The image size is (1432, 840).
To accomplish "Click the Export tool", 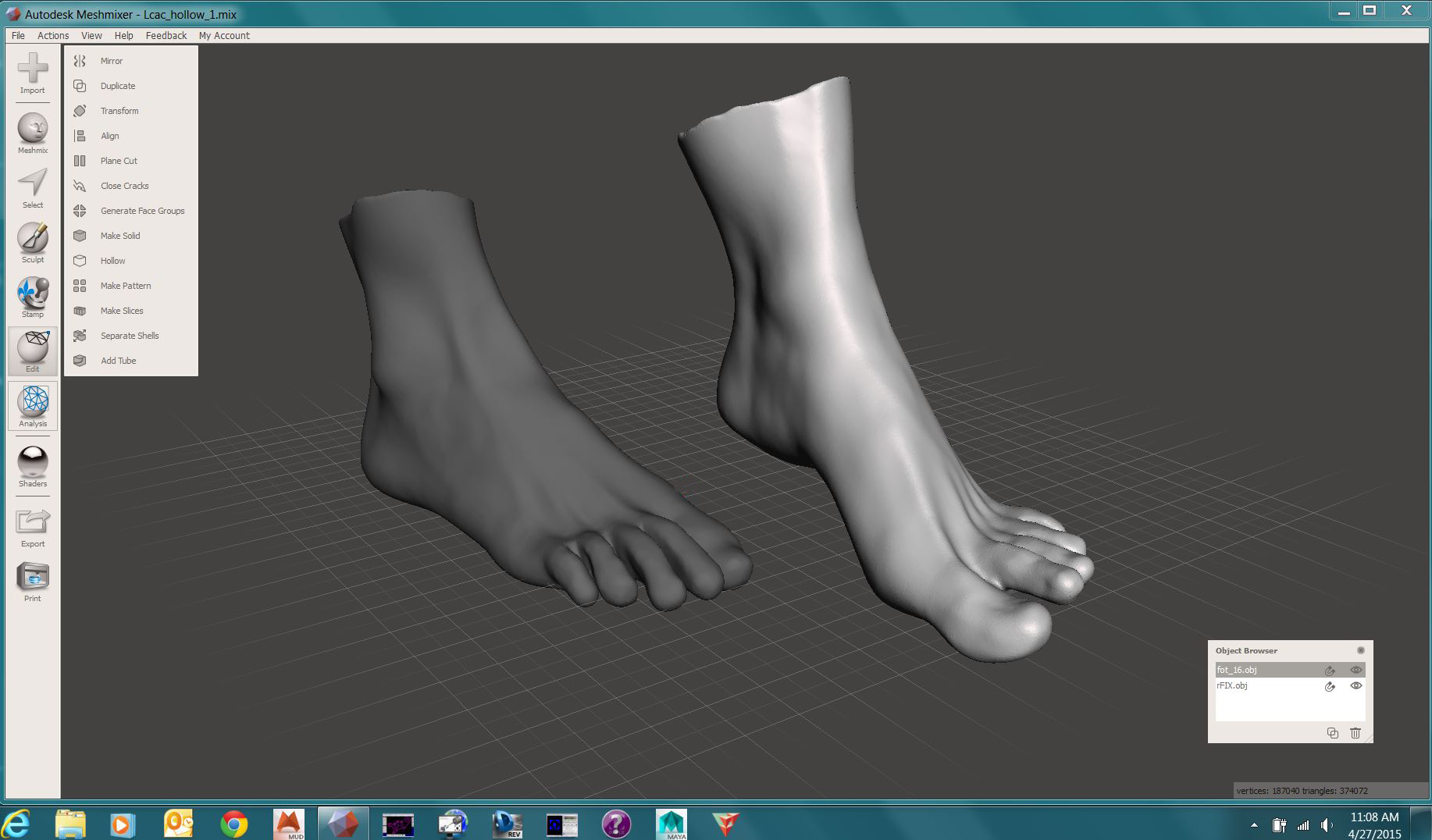I will click(x=32, y=525).
